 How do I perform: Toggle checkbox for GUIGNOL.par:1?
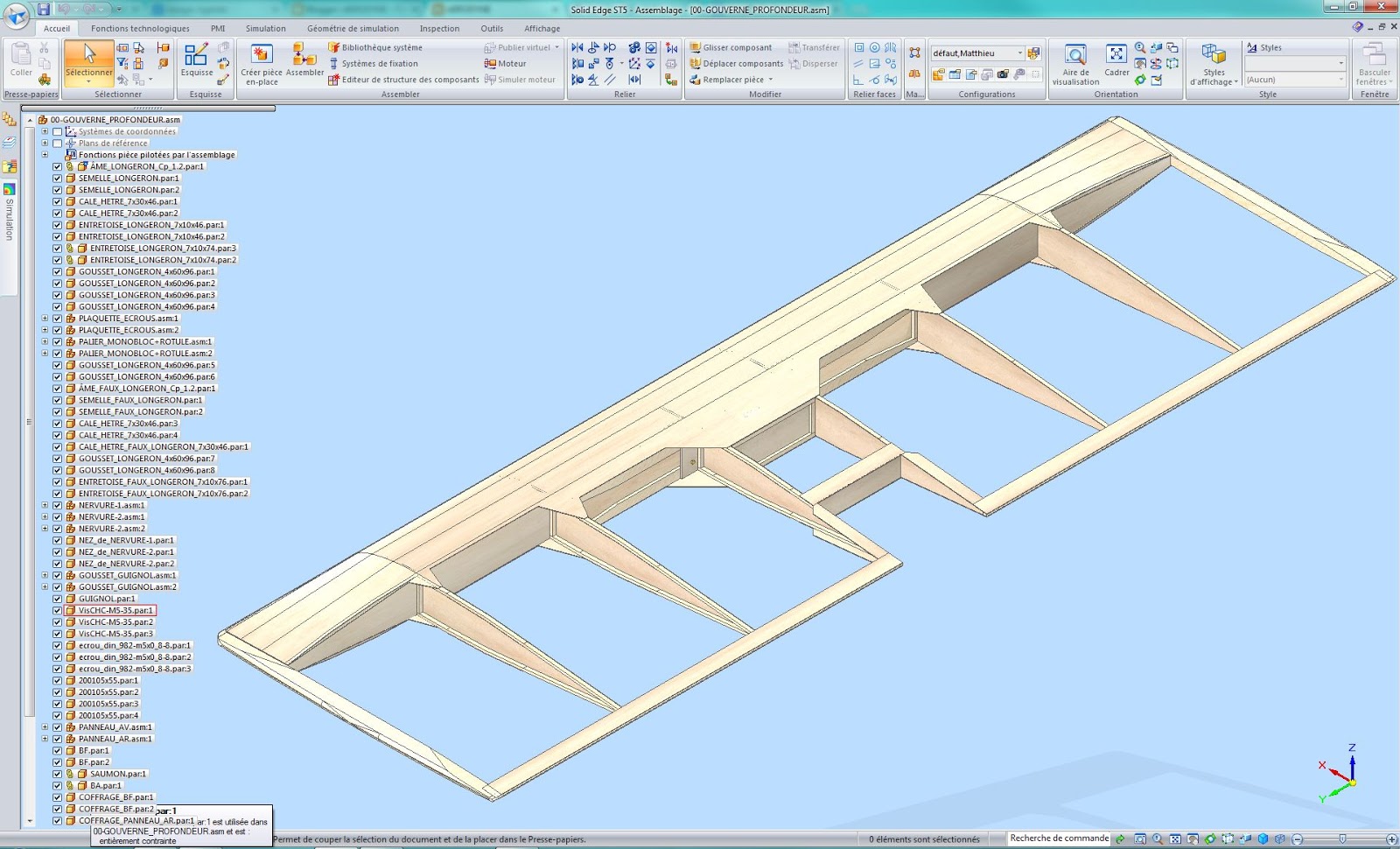click(58, 599)
